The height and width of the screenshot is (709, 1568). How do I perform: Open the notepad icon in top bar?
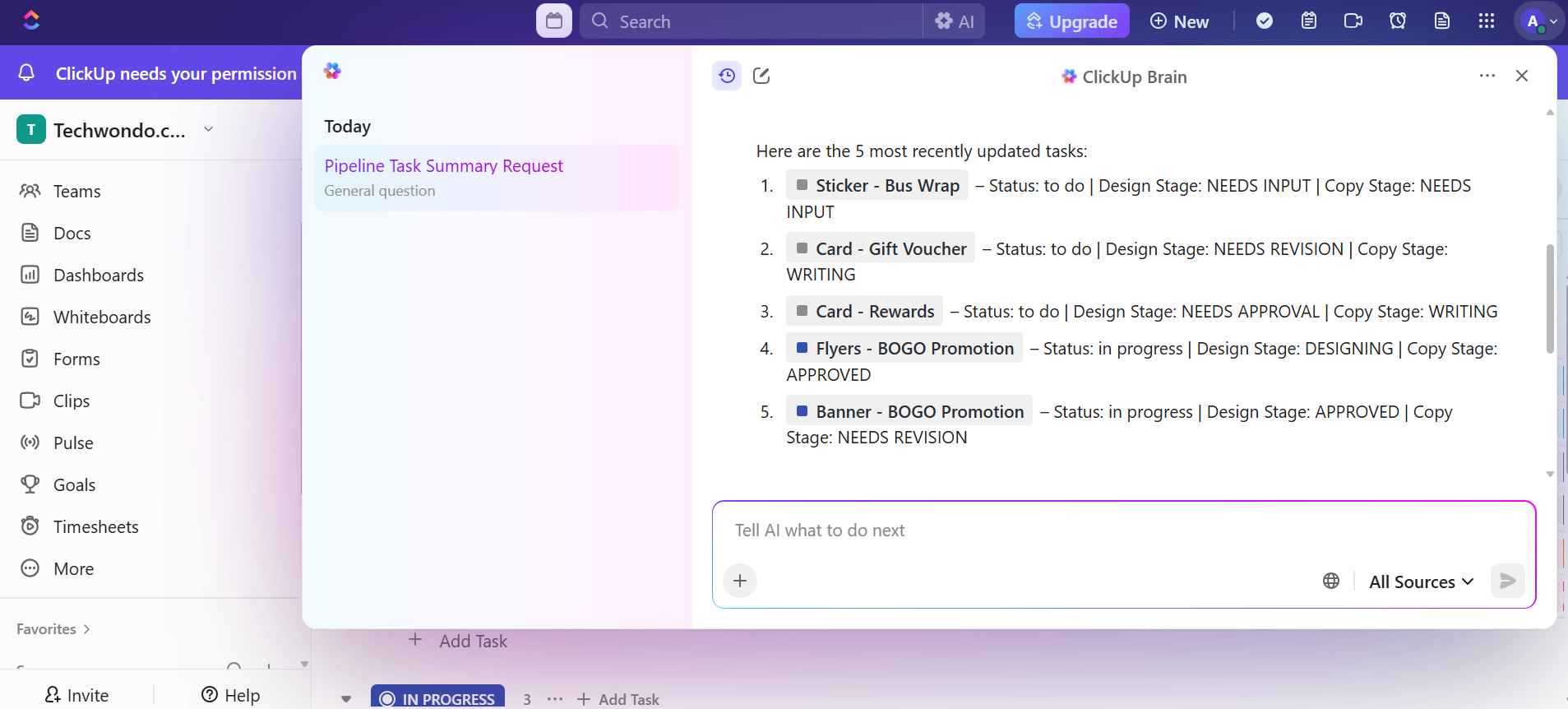tap(1308, 21)
